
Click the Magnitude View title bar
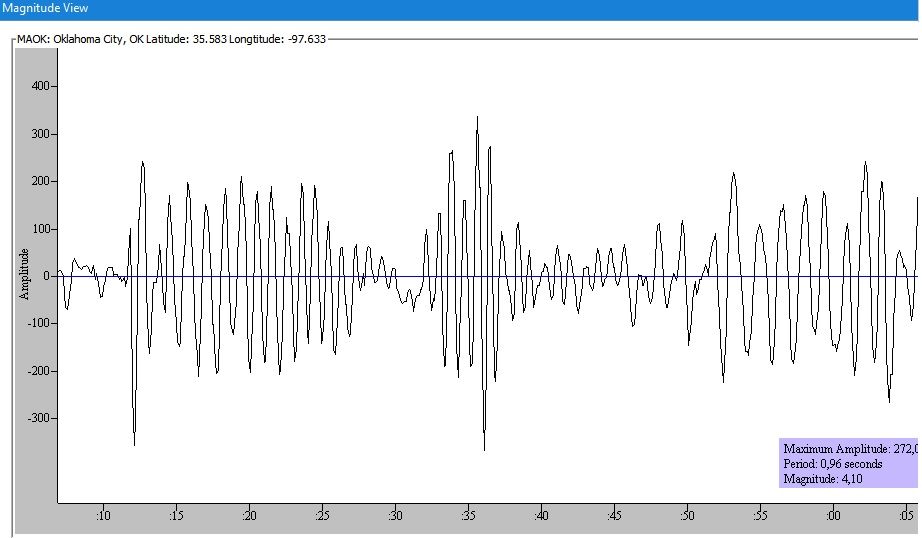coord(459,9)
